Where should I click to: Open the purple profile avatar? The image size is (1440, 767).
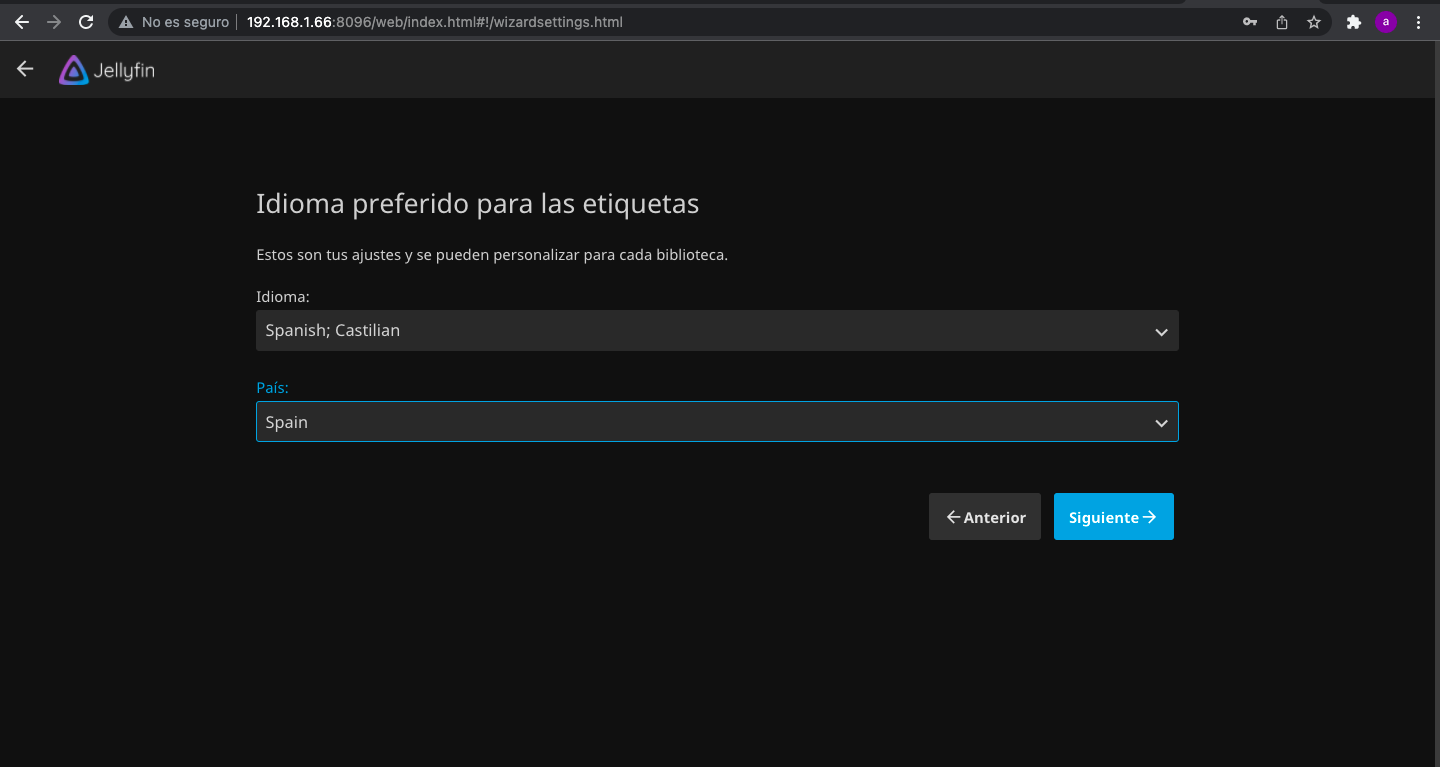[1385, 22]
